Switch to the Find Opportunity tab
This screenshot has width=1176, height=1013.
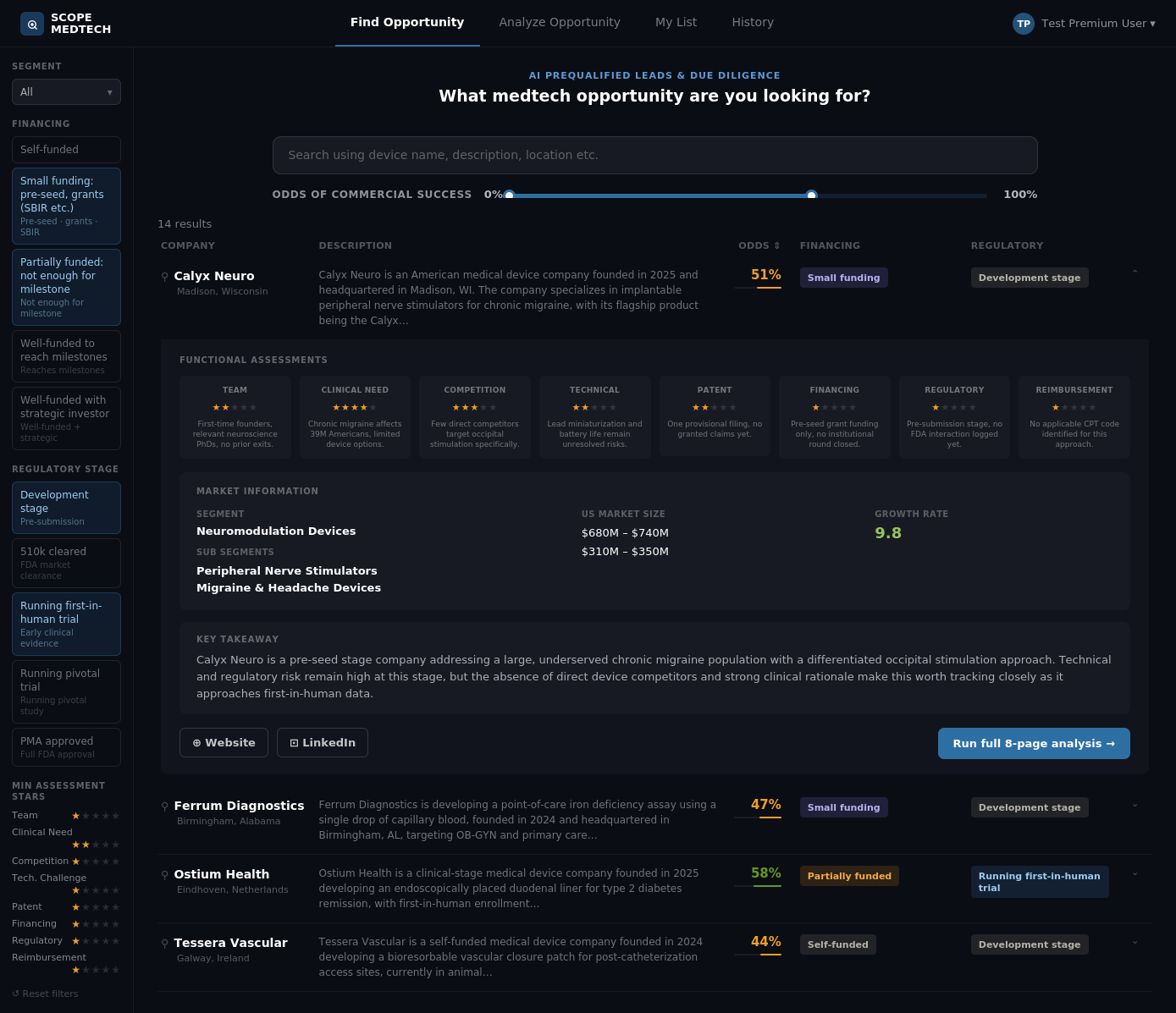407,23
